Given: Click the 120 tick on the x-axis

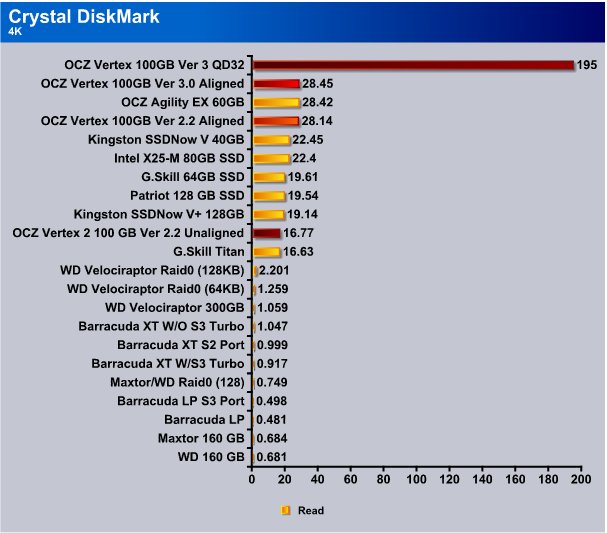Looking at the screenshot, I should (x=449, y=479).
